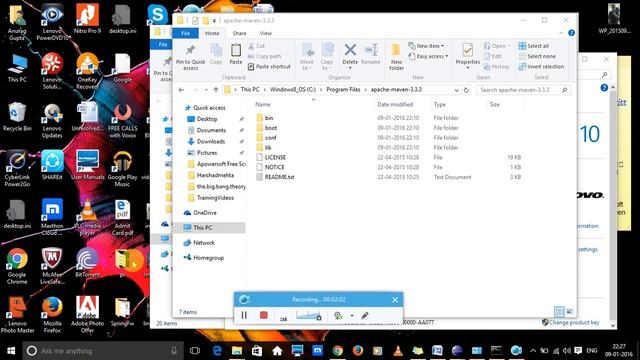This screenshot has height=360, width=640.
Task: Select the lib folder
Action: [268, 148]
